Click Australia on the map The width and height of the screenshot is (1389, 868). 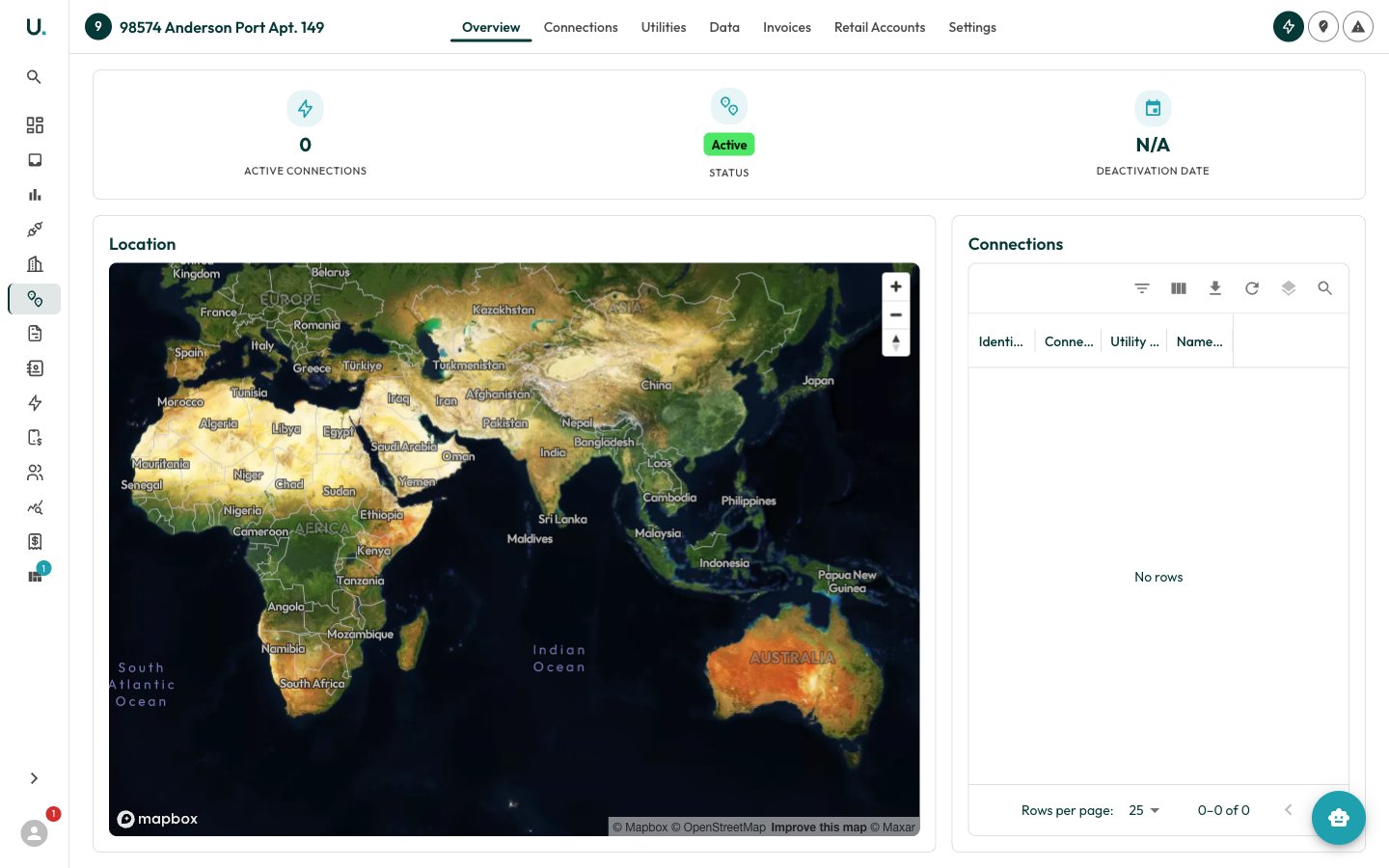coord(794,659)
